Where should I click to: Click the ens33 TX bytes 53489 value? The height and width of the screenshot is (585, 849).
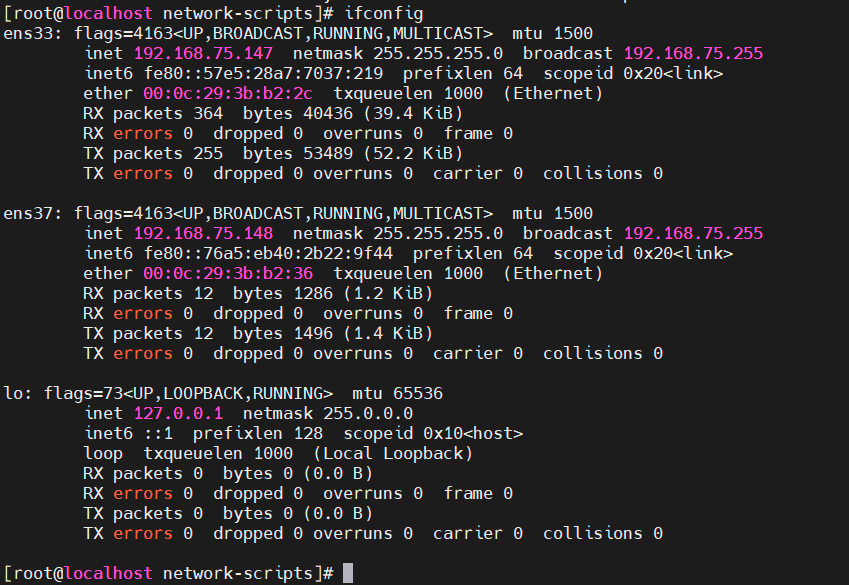click(x=328, y=153)
